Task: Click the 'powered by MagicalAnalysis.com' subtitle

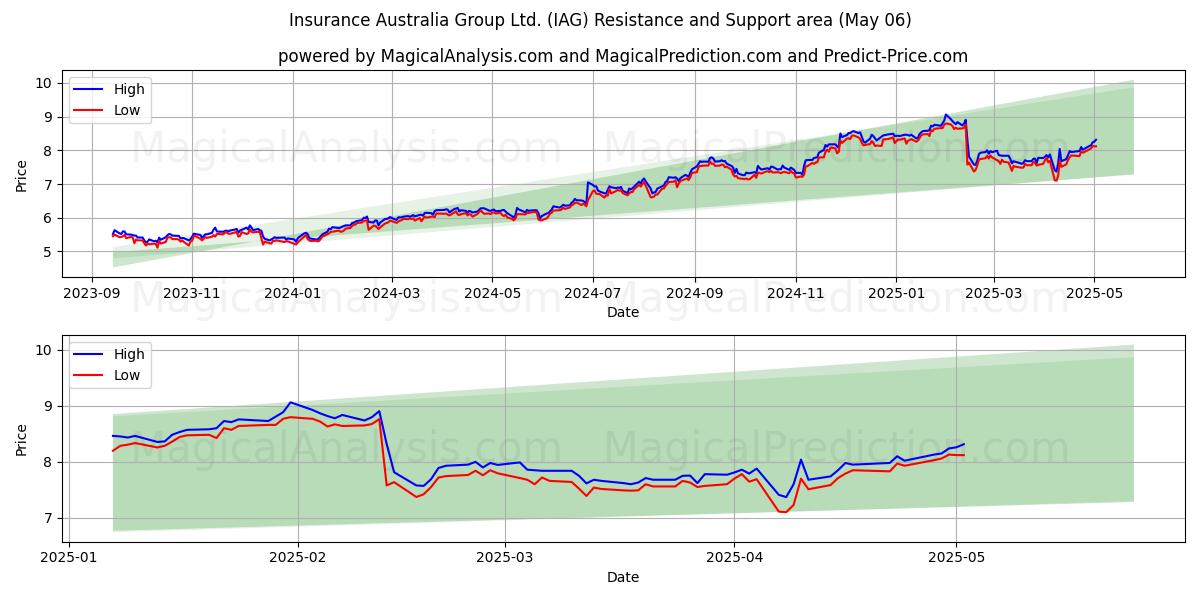Action: pyautogui.click(x=623, y=56)
